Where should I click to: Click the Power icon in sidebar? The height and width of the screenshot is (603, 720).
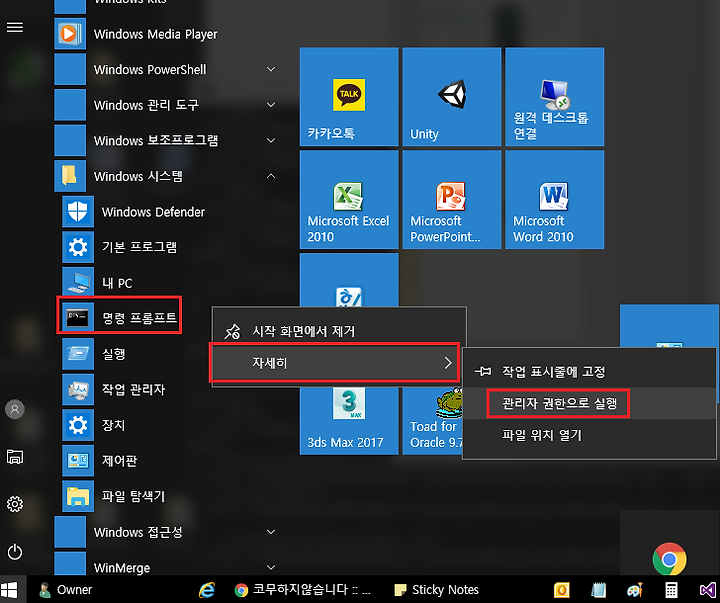click(15, 552)
